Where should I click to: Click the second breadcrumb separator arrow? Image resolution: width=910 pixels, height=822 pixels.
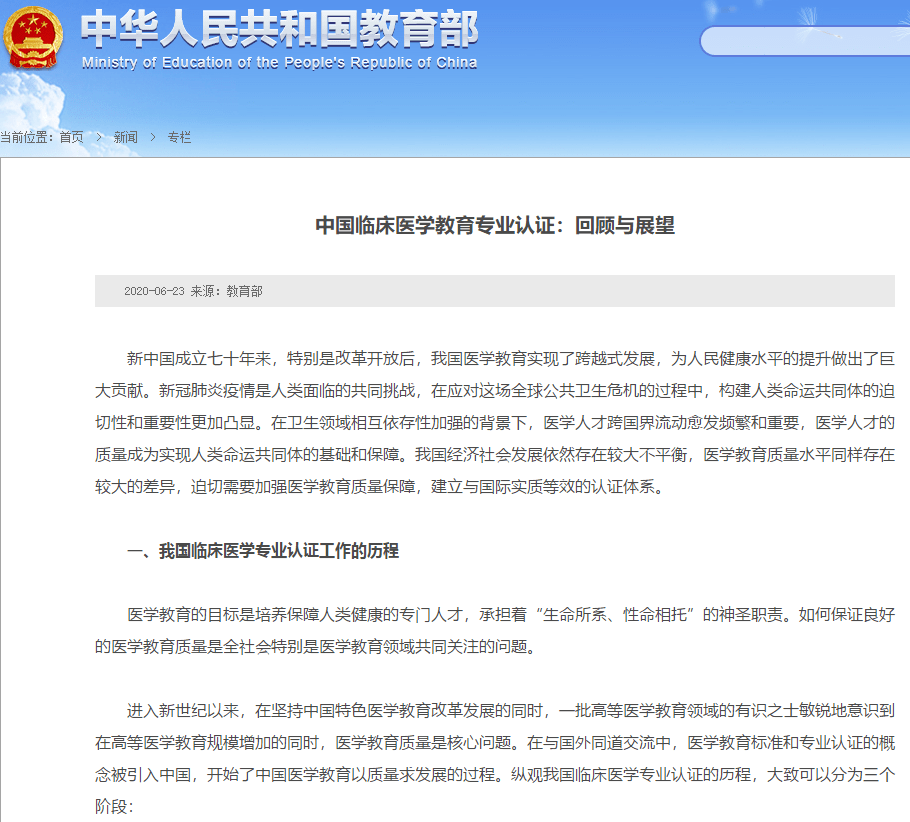click(151, 139)
